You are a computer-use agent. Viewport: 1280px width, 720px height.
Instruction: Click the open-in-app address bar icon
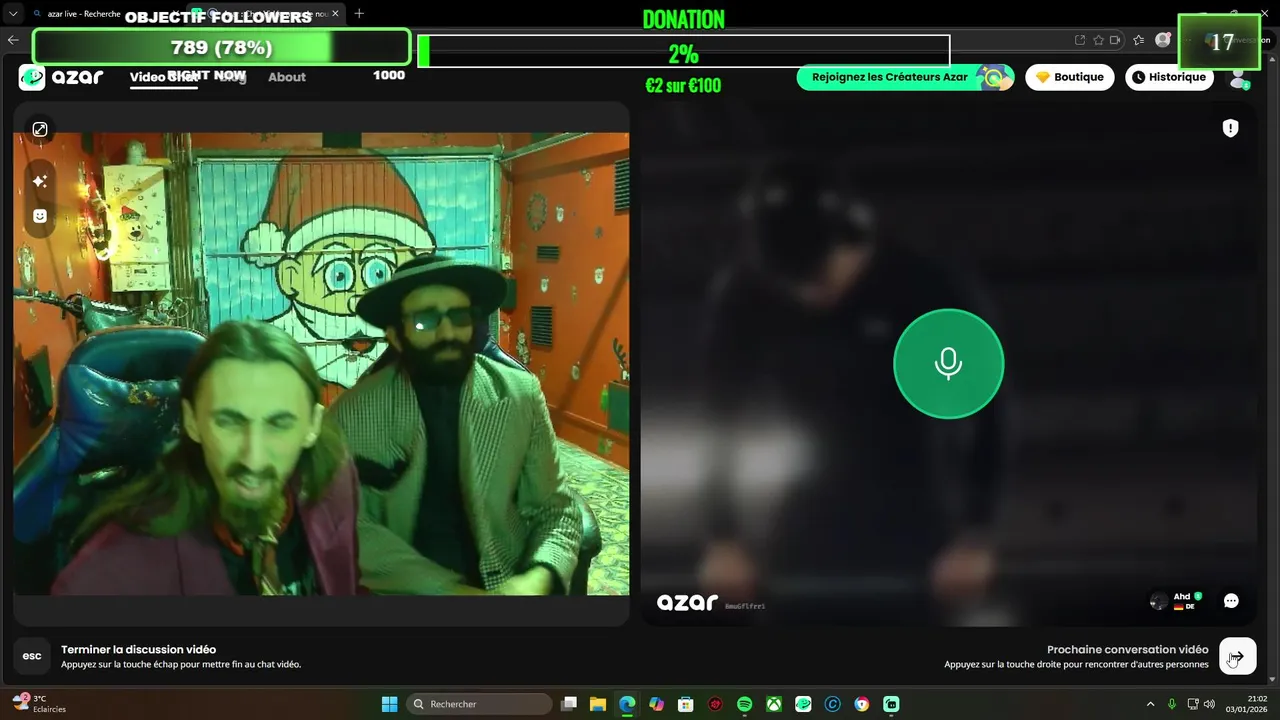(1080, 40)
